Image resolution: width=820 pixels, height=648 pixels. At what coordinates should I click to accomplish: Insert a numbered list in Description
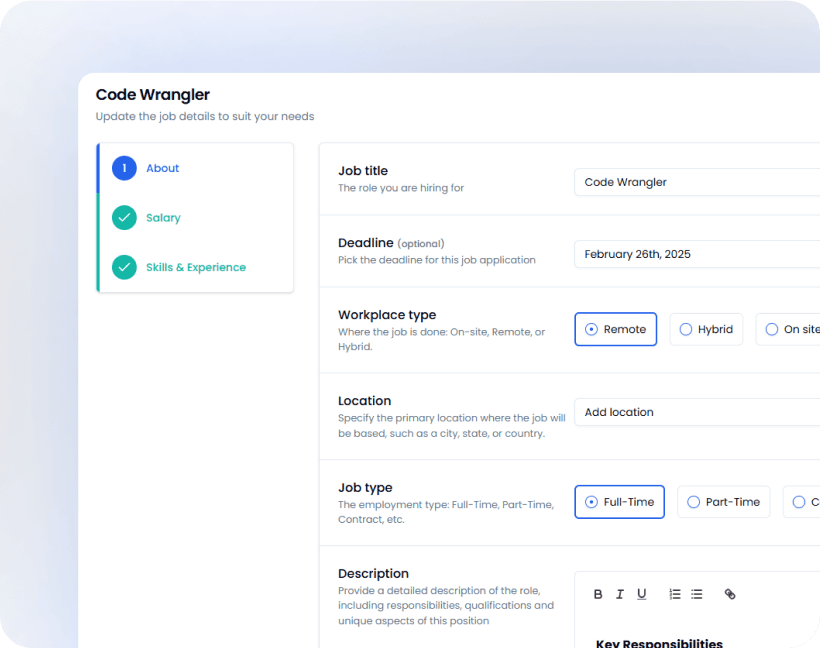tap(675, 594)
